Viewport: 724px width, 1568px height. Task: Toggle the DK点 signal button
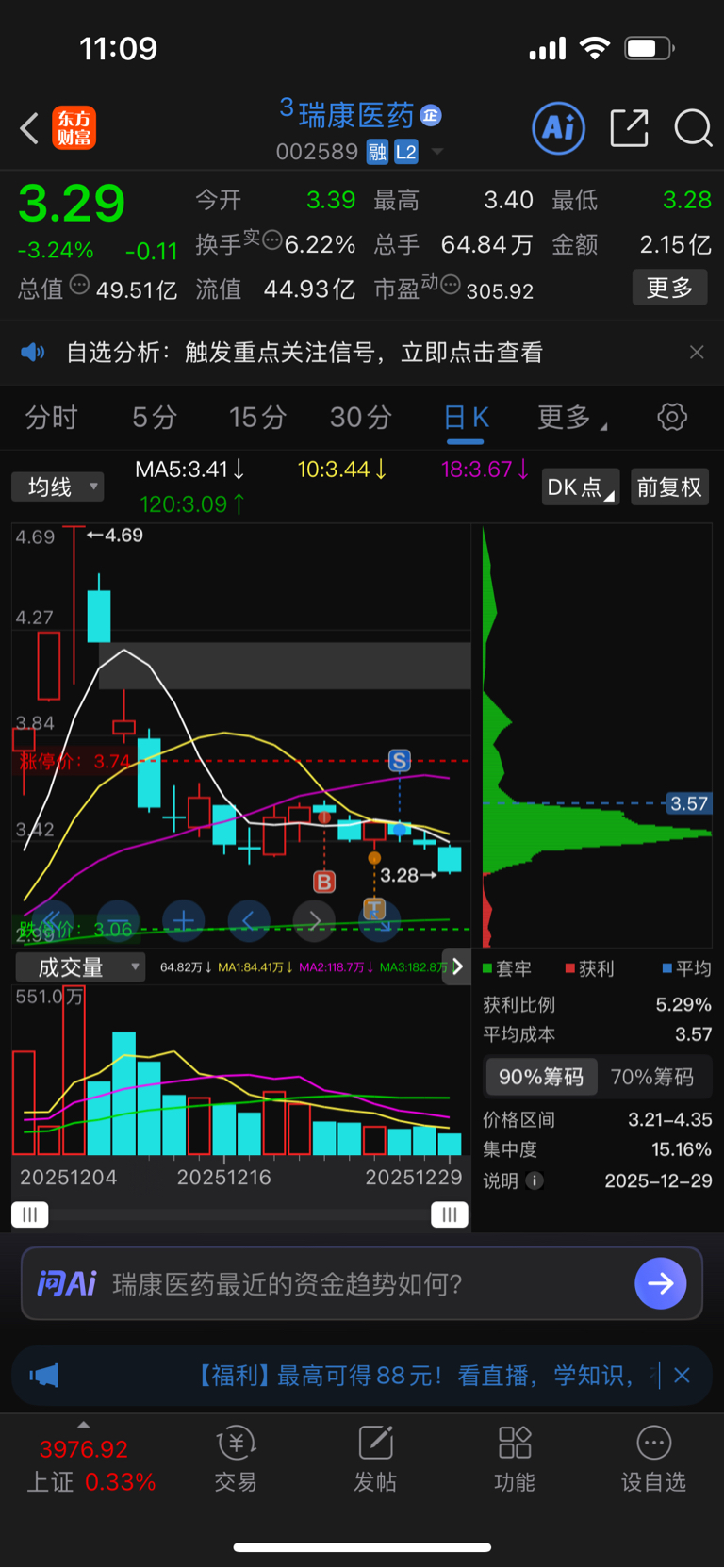581,487
